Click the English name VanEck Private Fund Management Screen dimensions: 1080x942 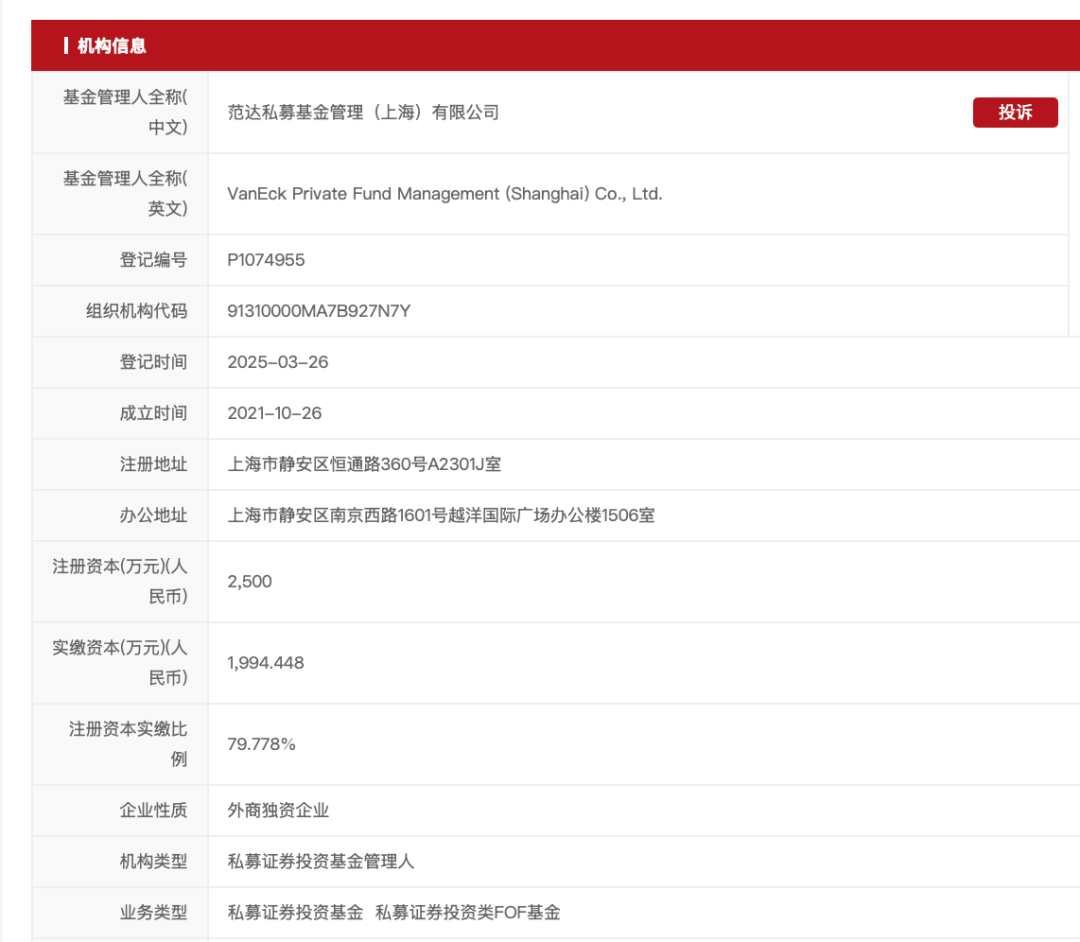[x=444, y=194]
